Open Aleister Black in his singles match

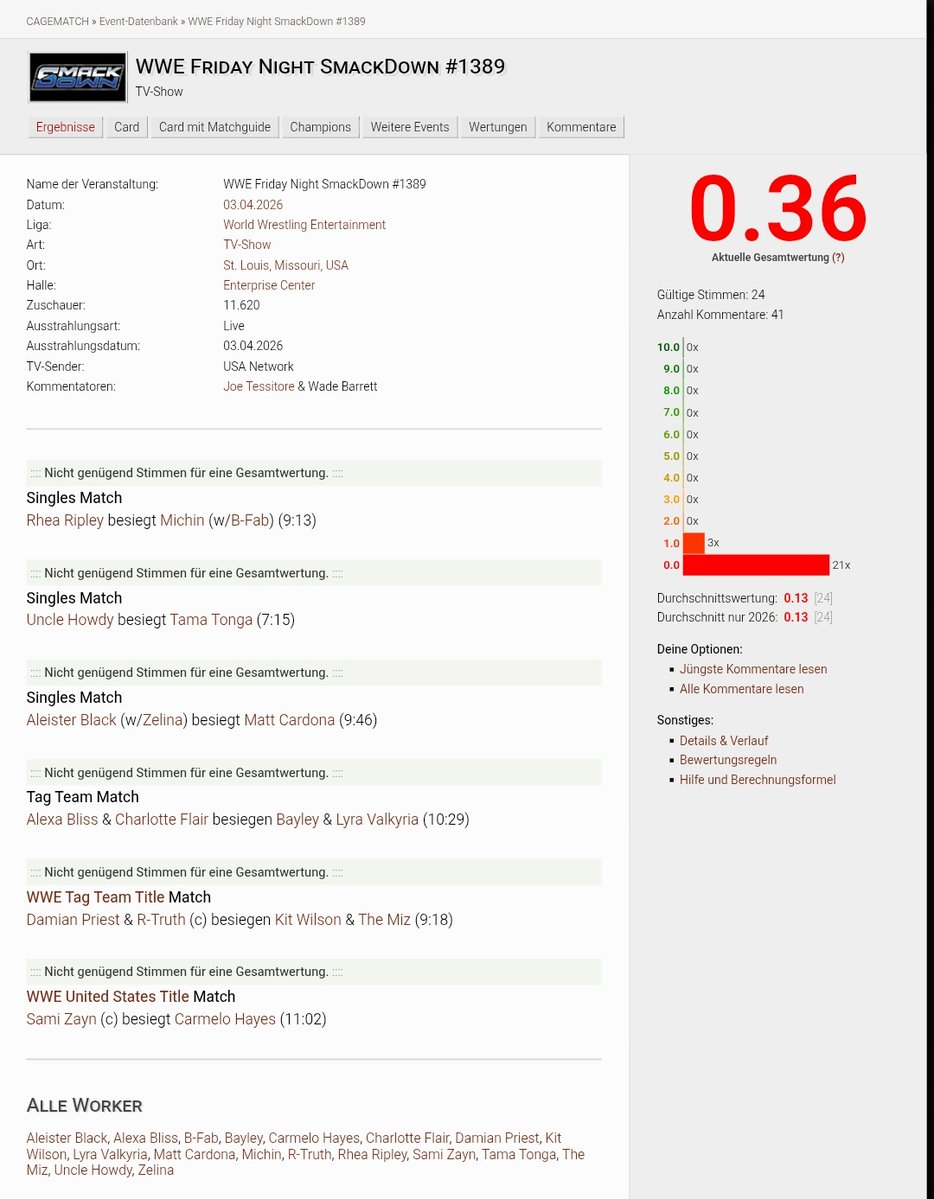[x=71, y=720]
